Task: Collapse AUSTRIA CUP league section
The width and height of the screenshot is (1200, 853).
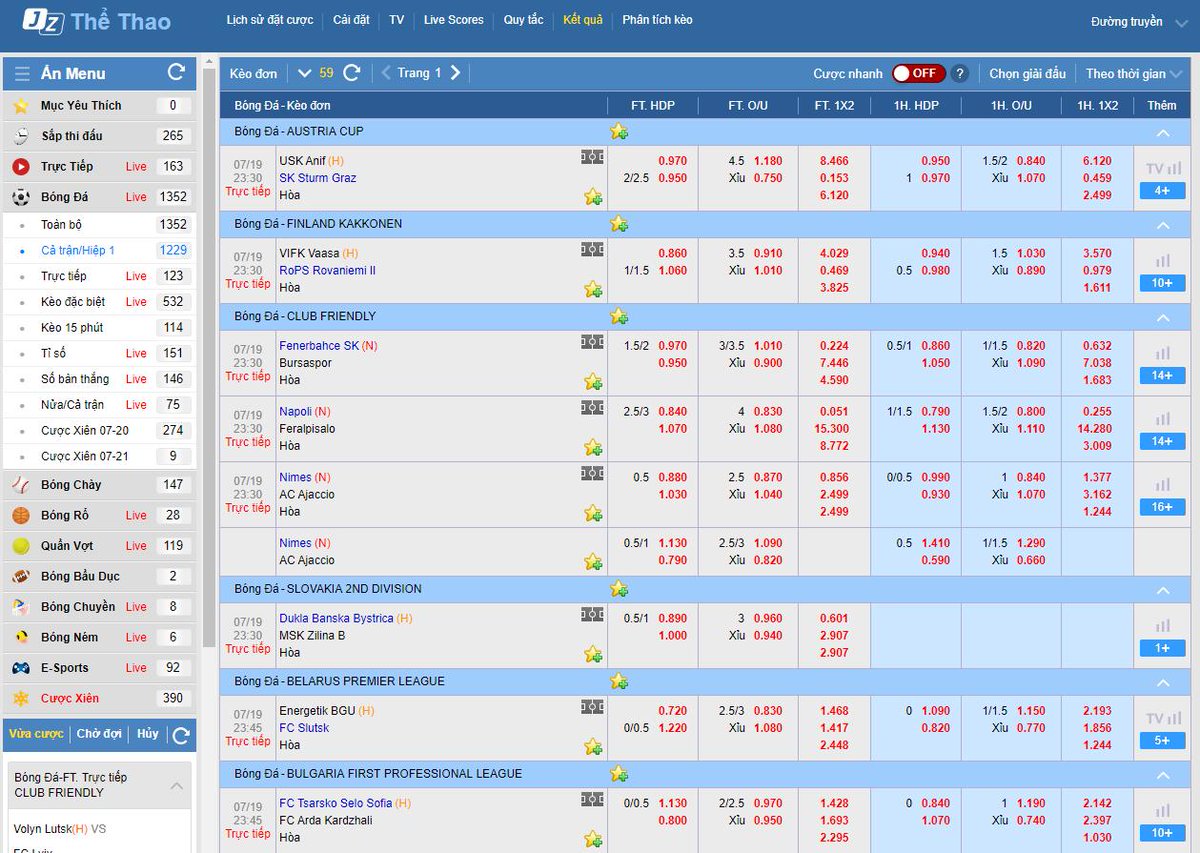Action: (x=1162, y=132)
